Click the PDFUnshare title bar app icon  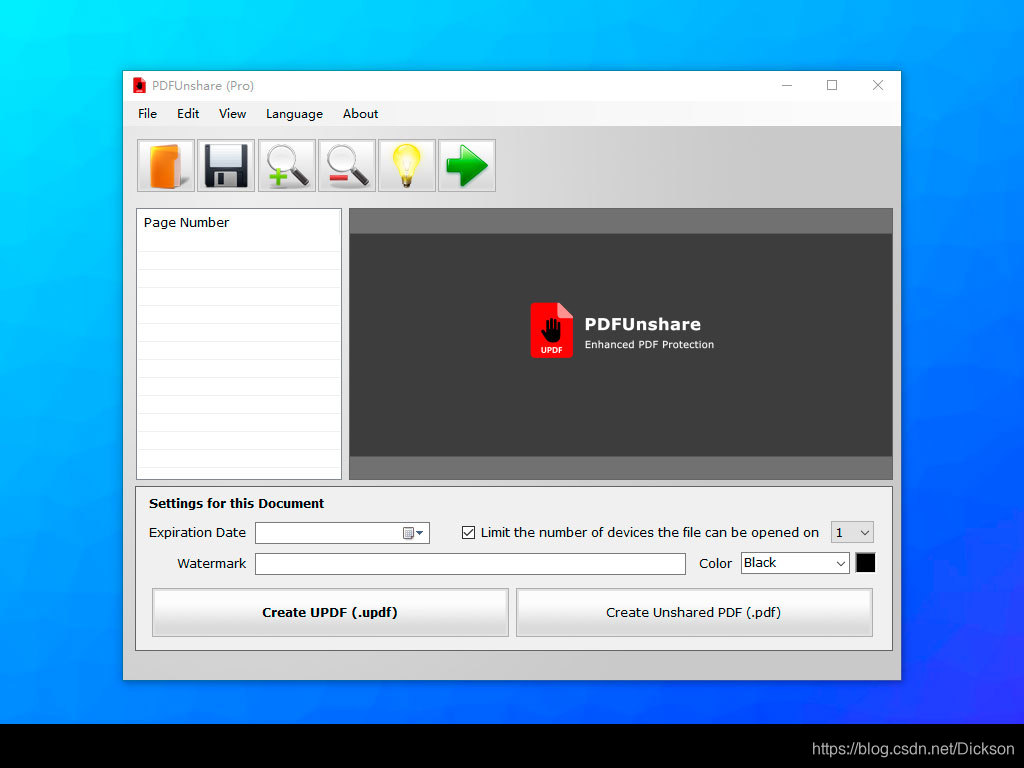coord(139,86)
